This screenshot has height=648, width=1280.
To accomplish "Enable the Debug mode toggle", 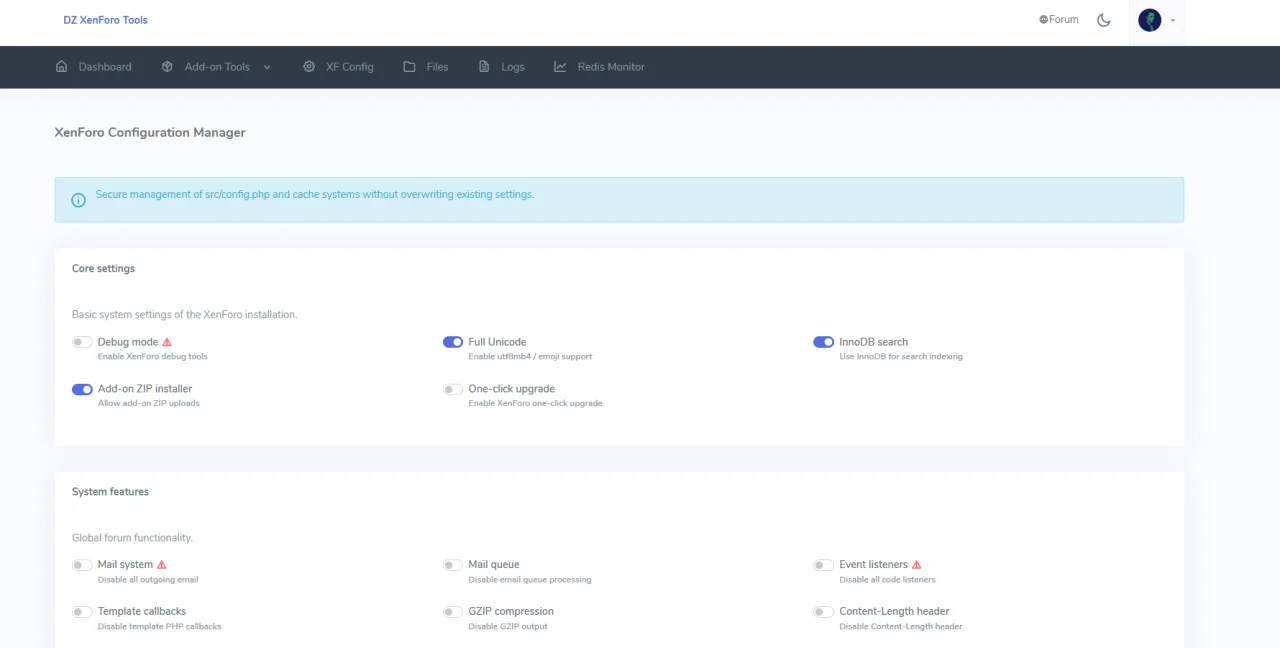I will click(x=82, y=342).
